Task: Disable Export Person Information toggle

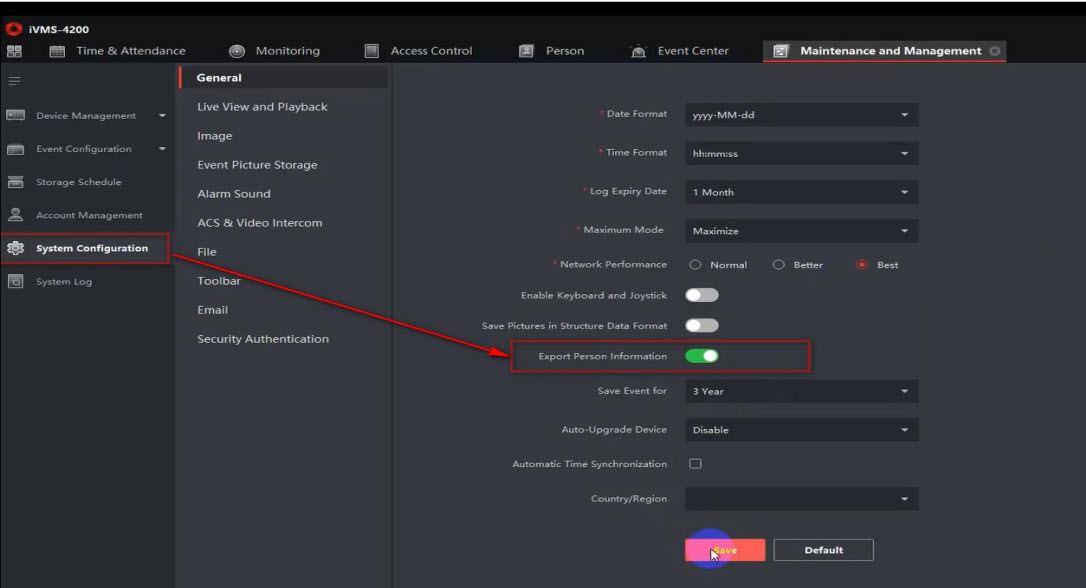Action: 701,356
